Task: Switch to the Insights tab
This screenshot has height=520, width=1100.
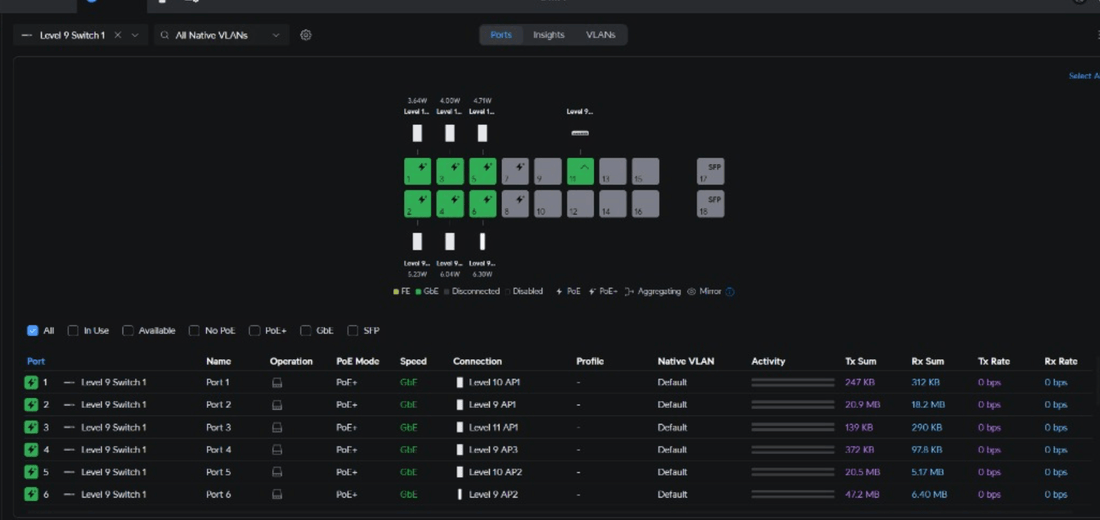Action: [x=548, y=35]
